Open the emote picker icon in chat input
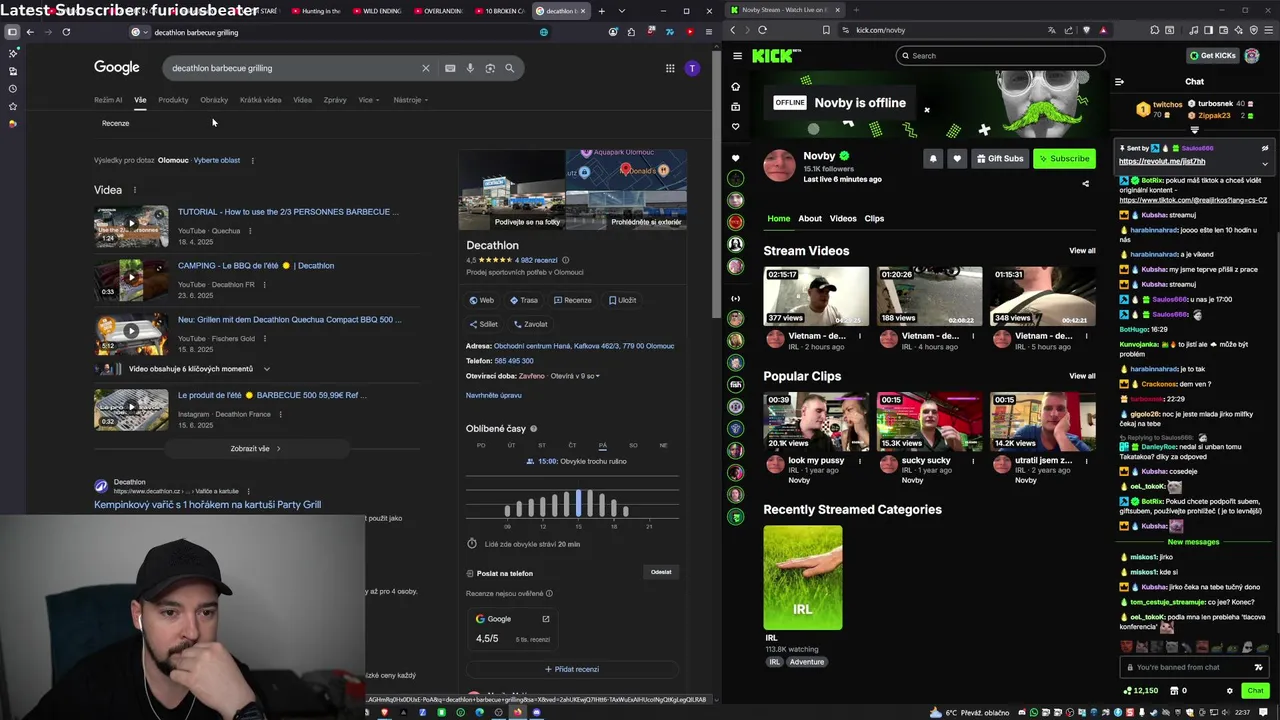 (x=1258, y=667)
